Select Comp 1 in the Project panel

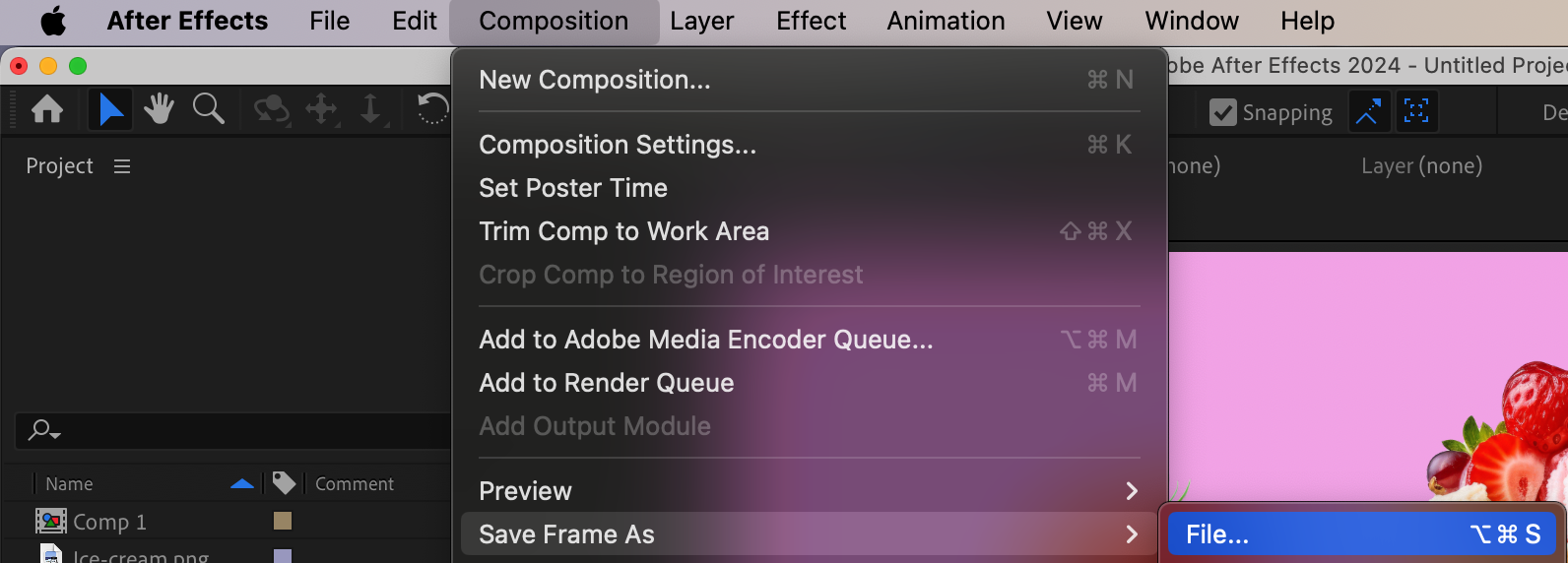tap(108, 522)
